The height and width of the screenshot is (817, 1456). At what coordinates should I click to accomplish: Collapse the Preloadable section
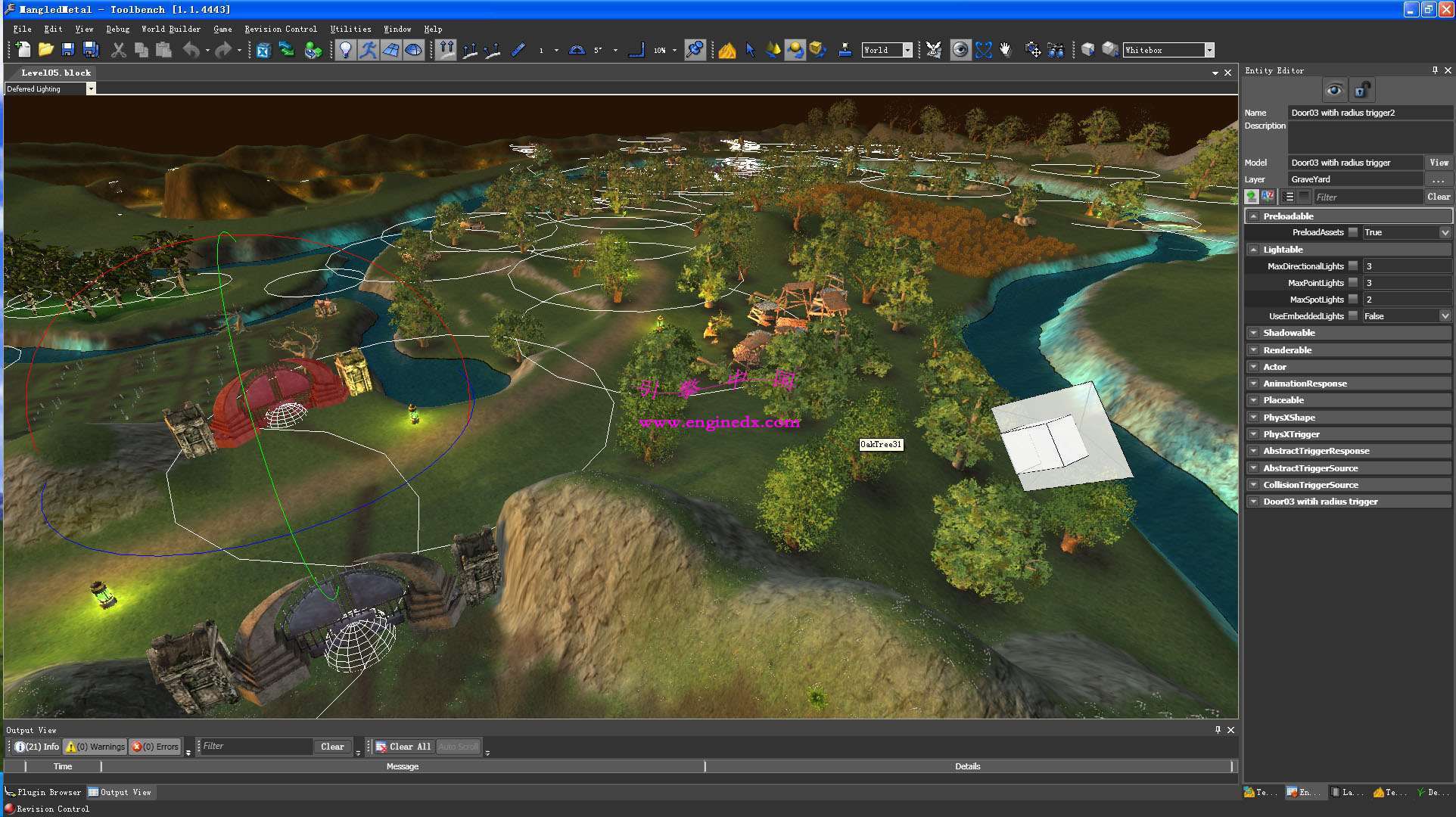1254,216
